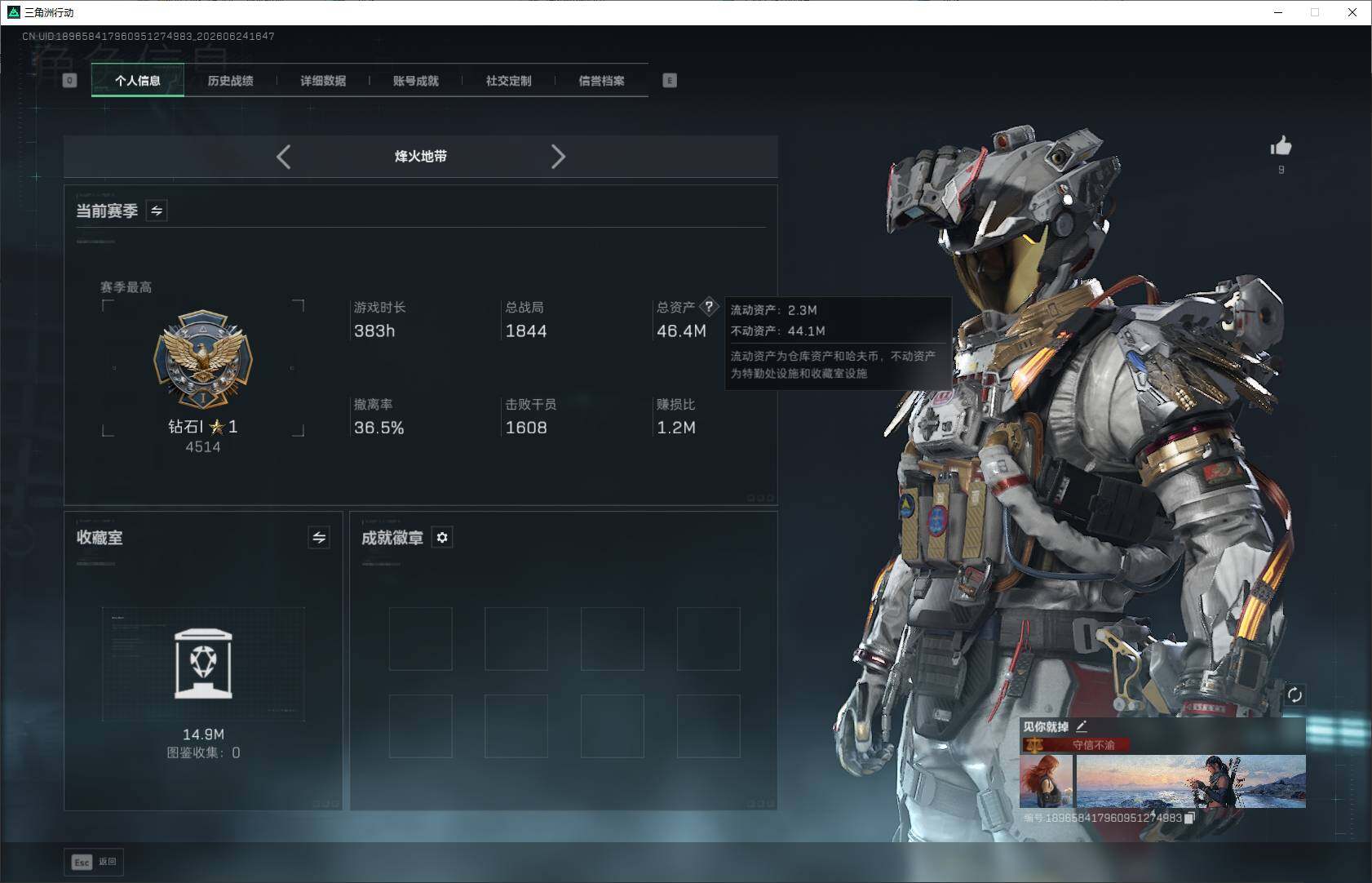Click the rotate character model icon
This screenshot has height=883, width=1372.
pyautogui.click(x=1295, y=694)
